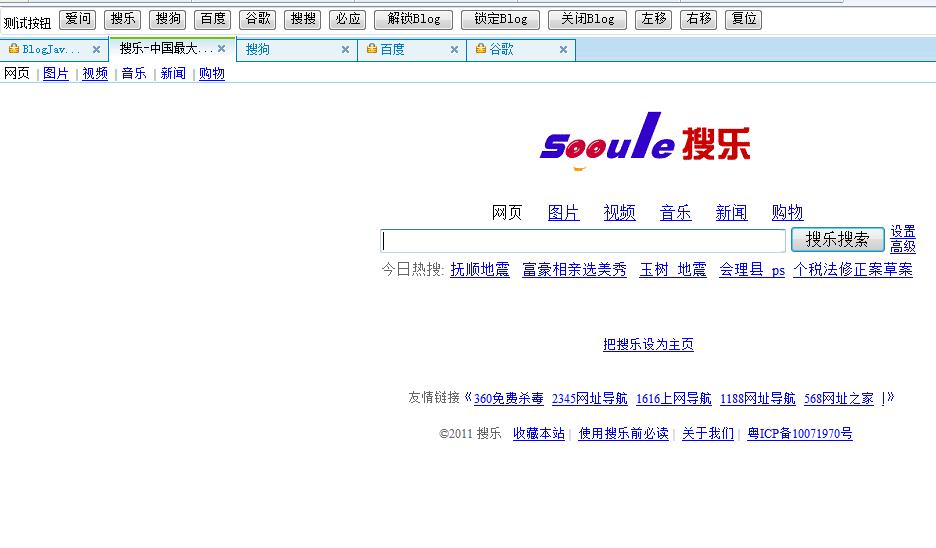
Task: Open 图片 in the top navigation bar
Action: click(x=56, y=73)
